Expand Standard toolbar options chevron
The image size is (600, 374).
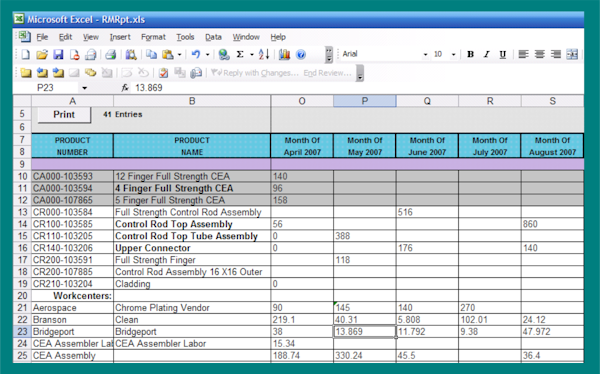coord(329,55)
